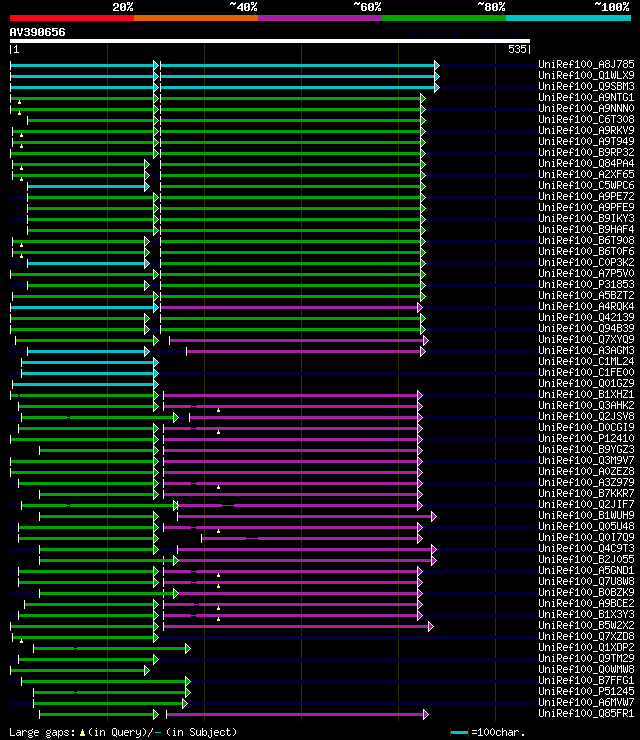
Task: Click the UniRef100_Q2JSV8 label
Action: point(586,416)
